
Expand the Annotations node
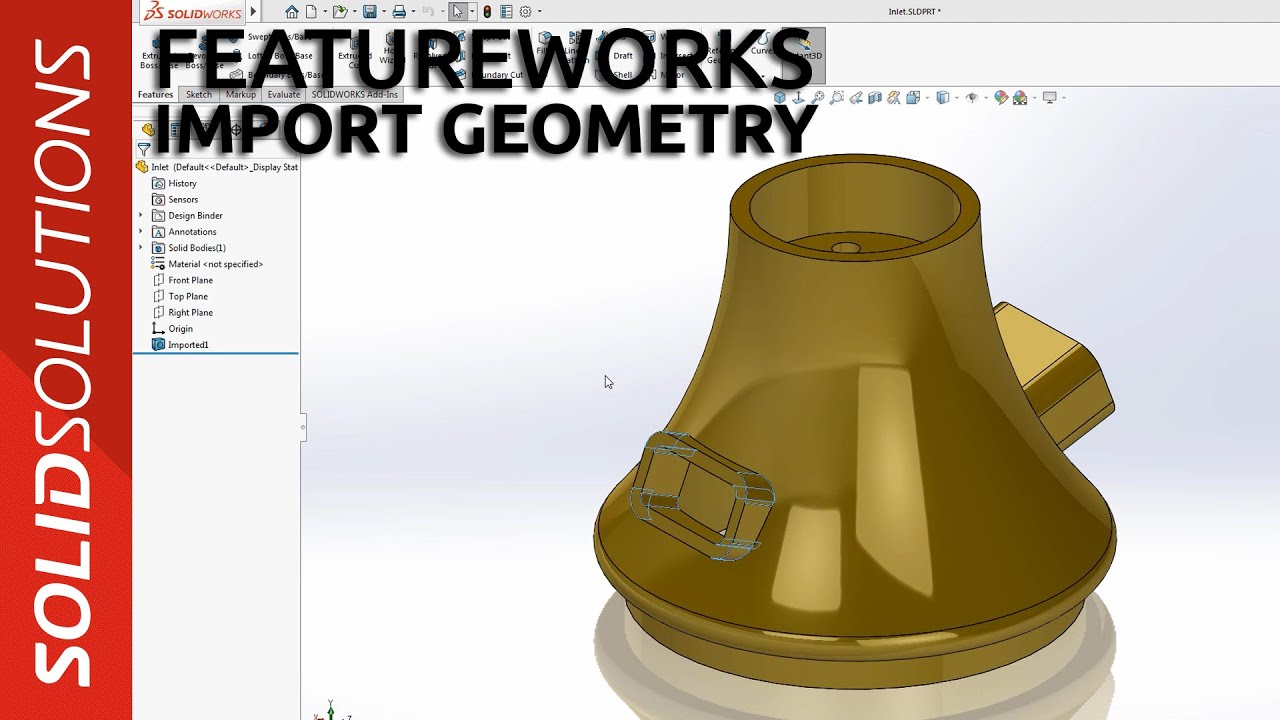pyautogui.click(x=141, y=232)
